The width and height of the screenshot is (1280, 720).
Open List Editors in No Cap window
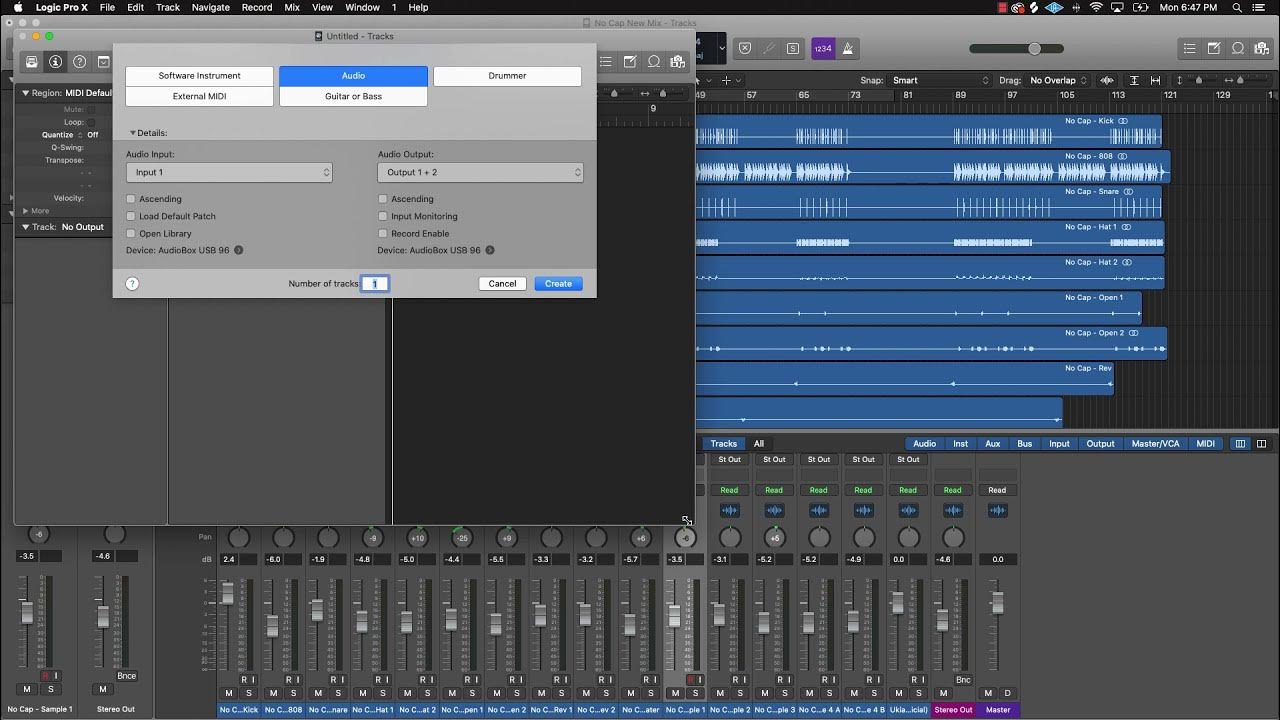pos(1189,48)
